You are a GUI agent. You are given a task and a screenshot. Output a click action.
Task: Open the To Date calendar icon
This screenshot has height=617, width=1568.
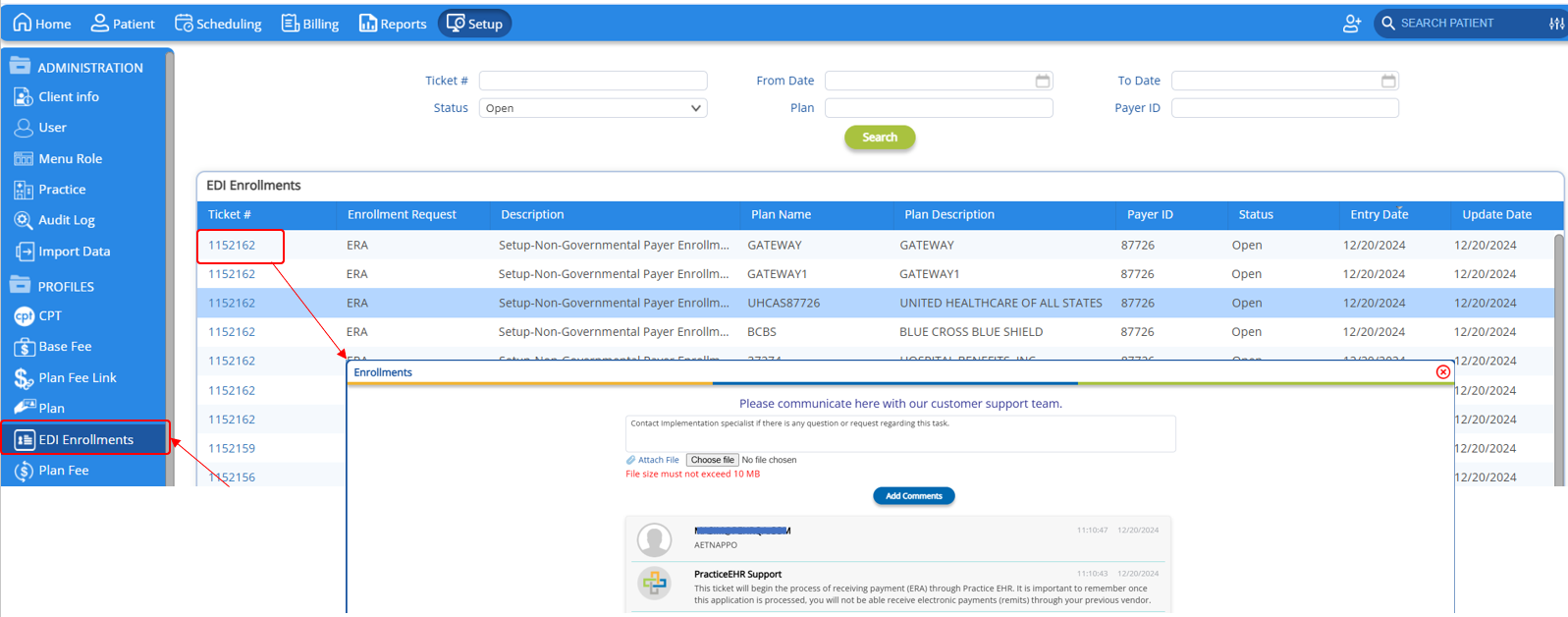tap(1388, 81)
